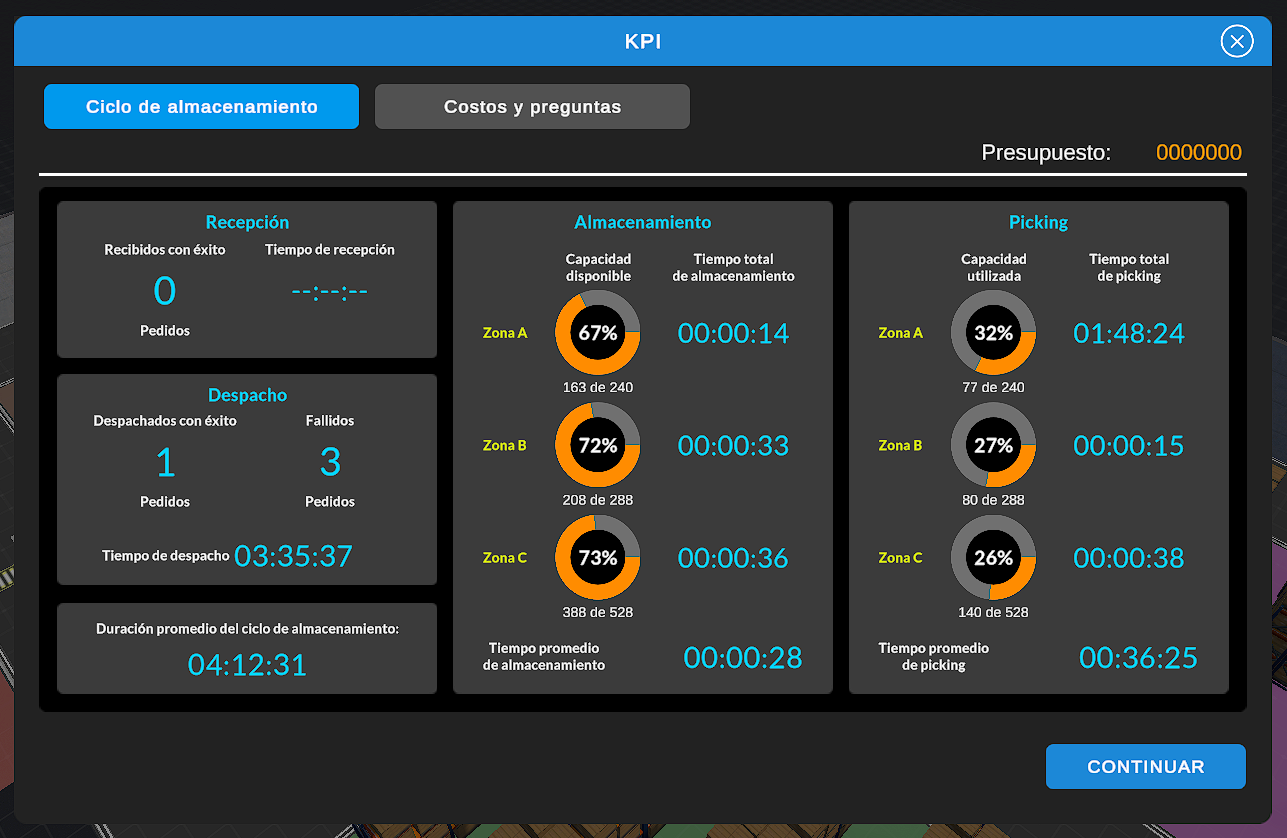
Task: Click the Recibidos con éxito label
Action: (165, 250)
